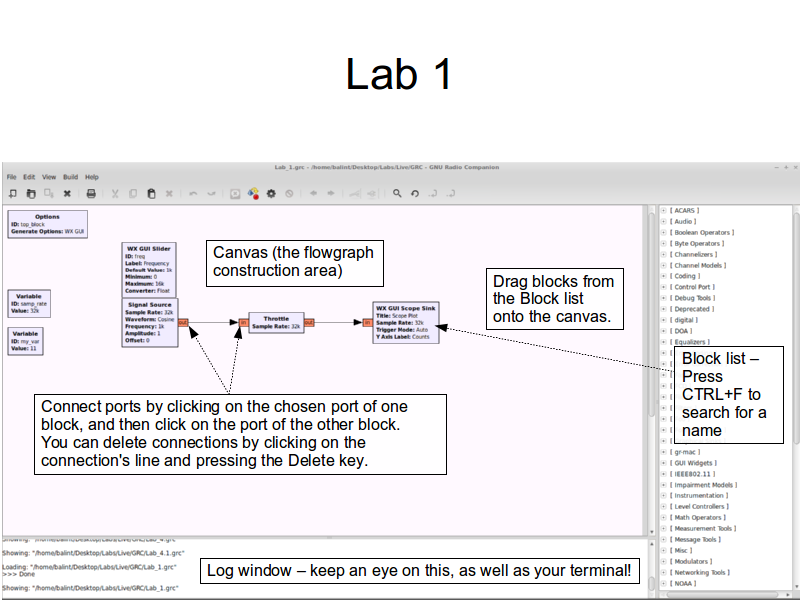
Task: Click the Execute flowgraph gear icon
Action: click(x=271, y=193)
